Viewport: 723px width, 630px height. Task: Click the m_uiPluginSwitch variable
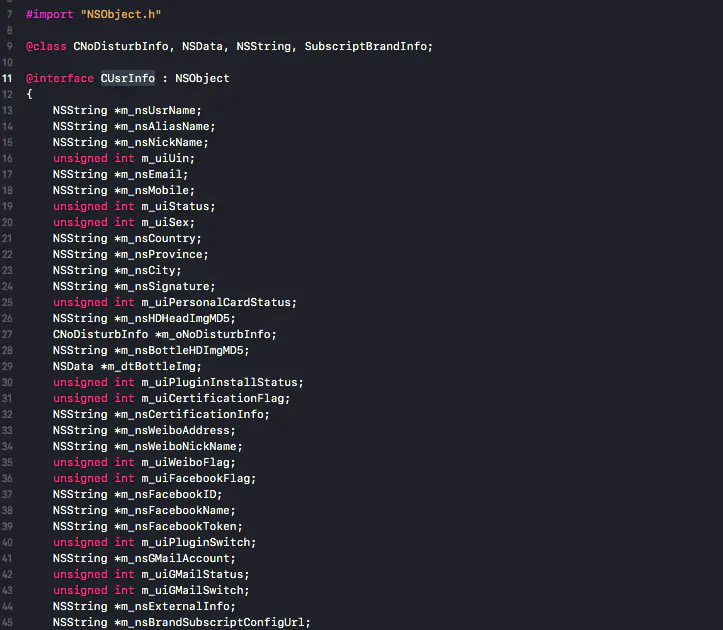tap(196, 542)
